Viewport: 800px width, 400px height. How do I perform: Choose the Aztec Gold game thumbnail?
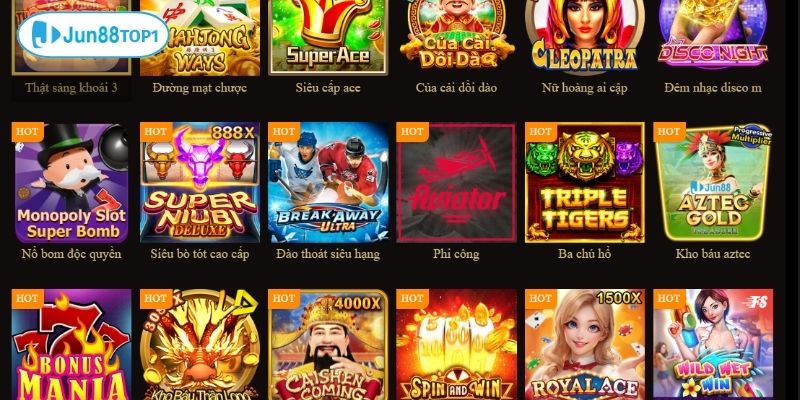coord(713,182)
